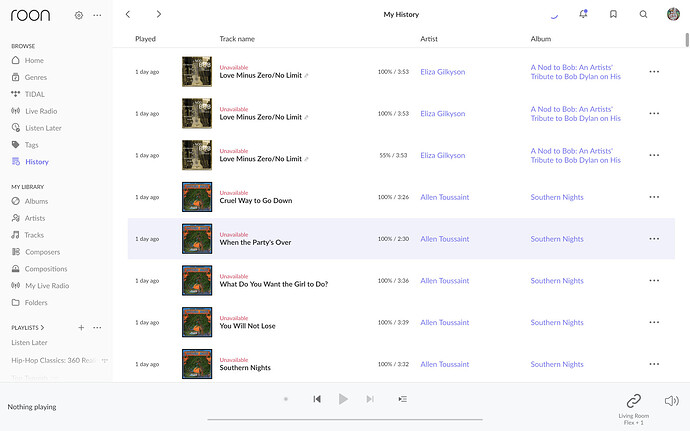Open Living Room zone link icon
Image resolution: width=690 pixels, height=431 pixels.
[633, 400]
